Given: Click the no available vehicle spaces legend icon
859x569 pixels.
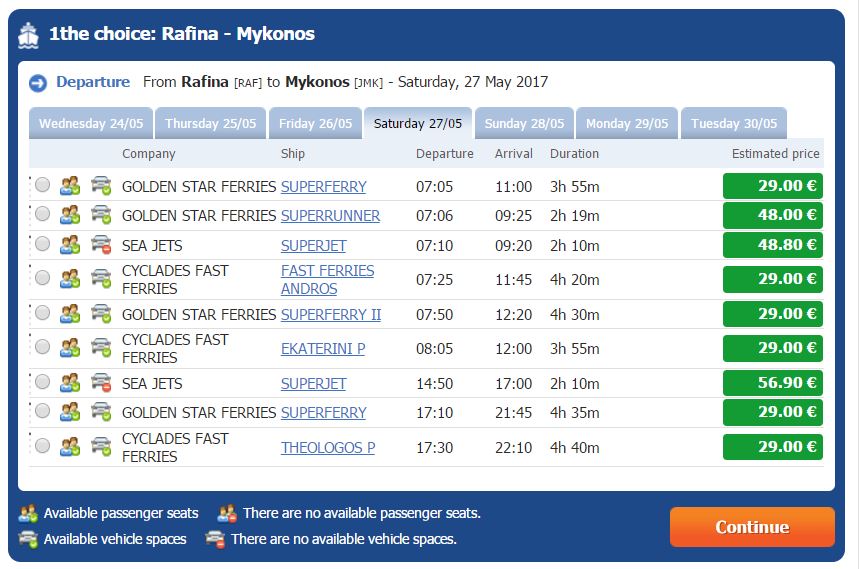Looking at the screenshot, I should 215,539.
